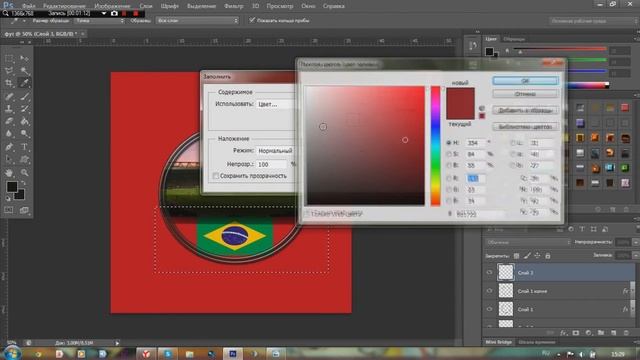Click Библиотеки цветов button

525,127
